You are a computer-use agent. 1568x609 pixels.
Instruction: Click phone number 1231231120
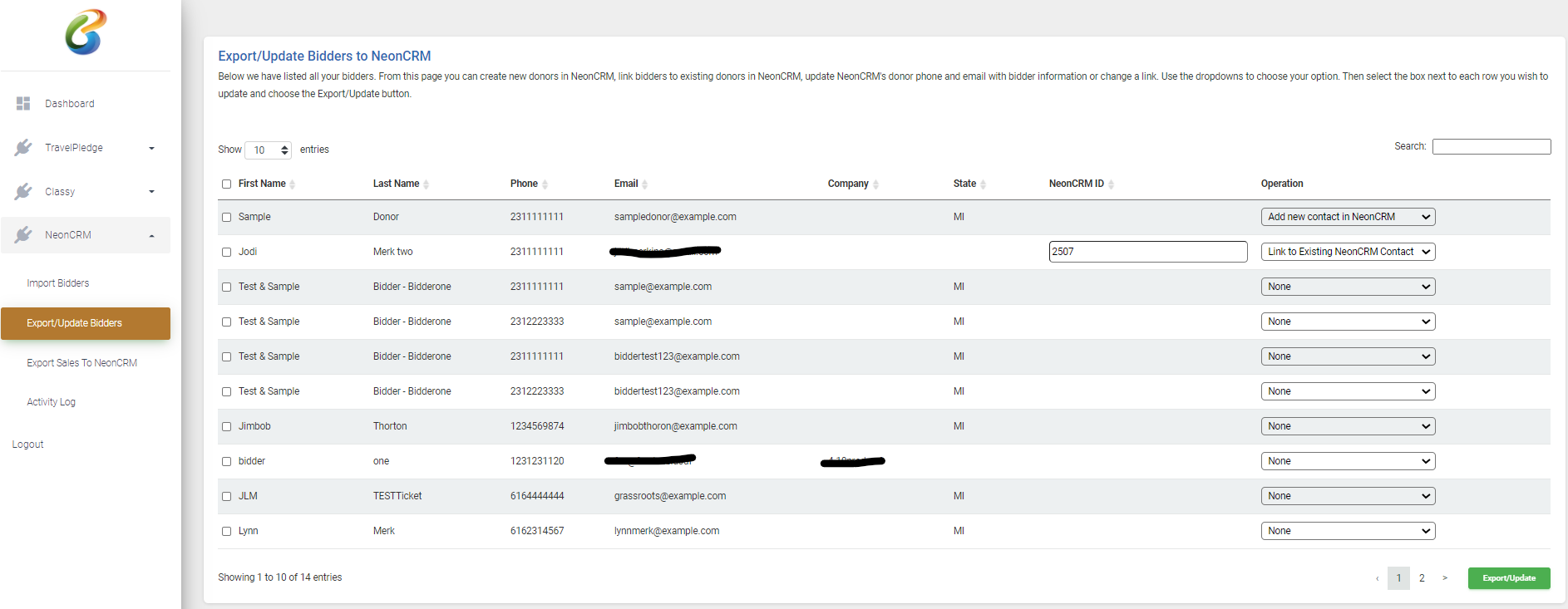click(x=537, y=461)
